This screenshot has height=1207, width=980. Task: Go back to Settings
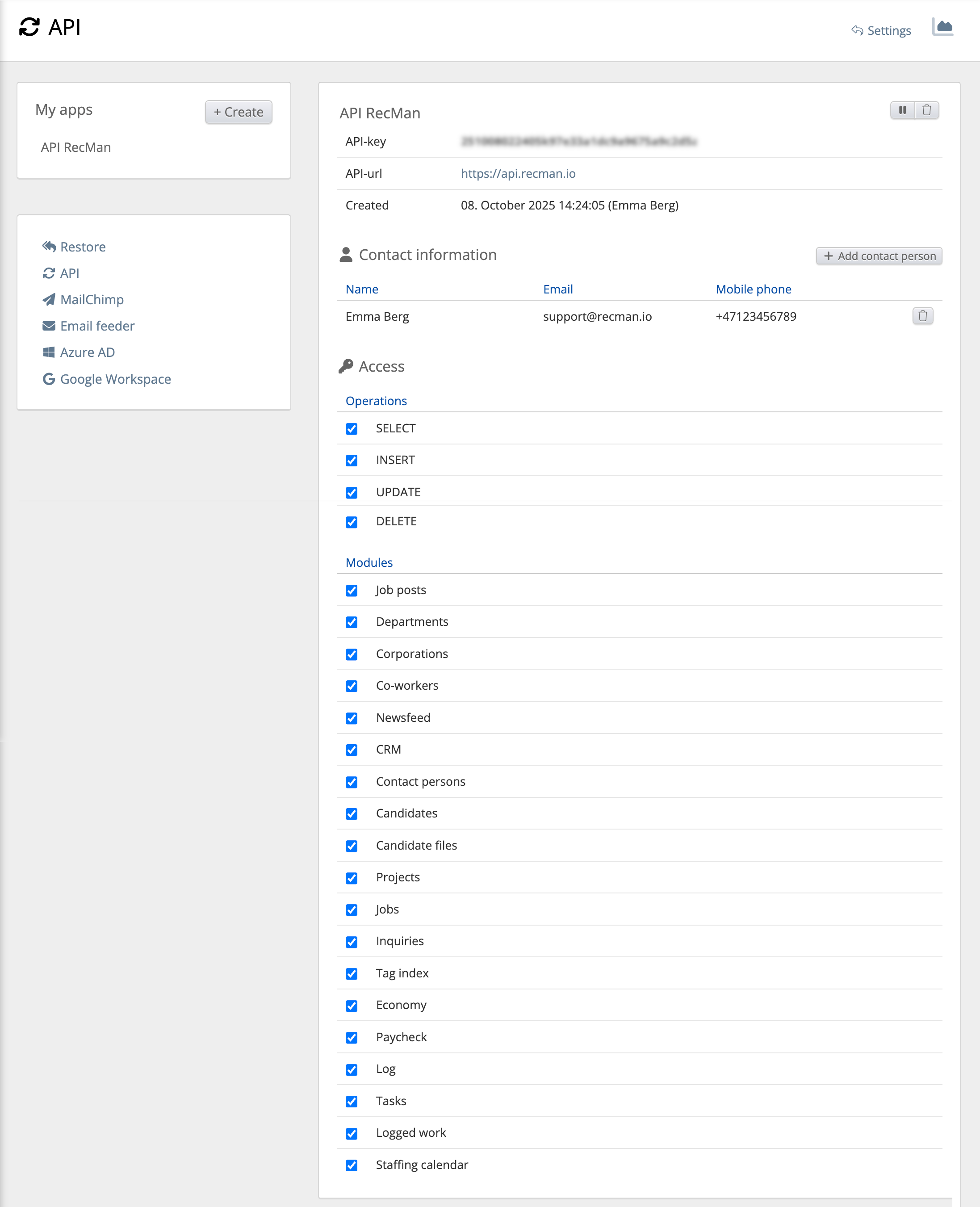(x=881, y=30)
